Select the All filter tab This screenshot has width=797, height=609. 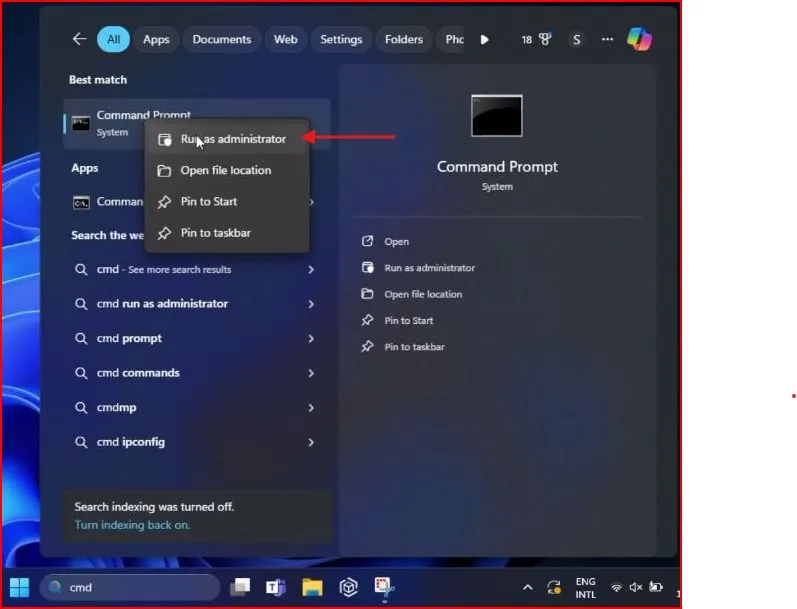(113, 39)
